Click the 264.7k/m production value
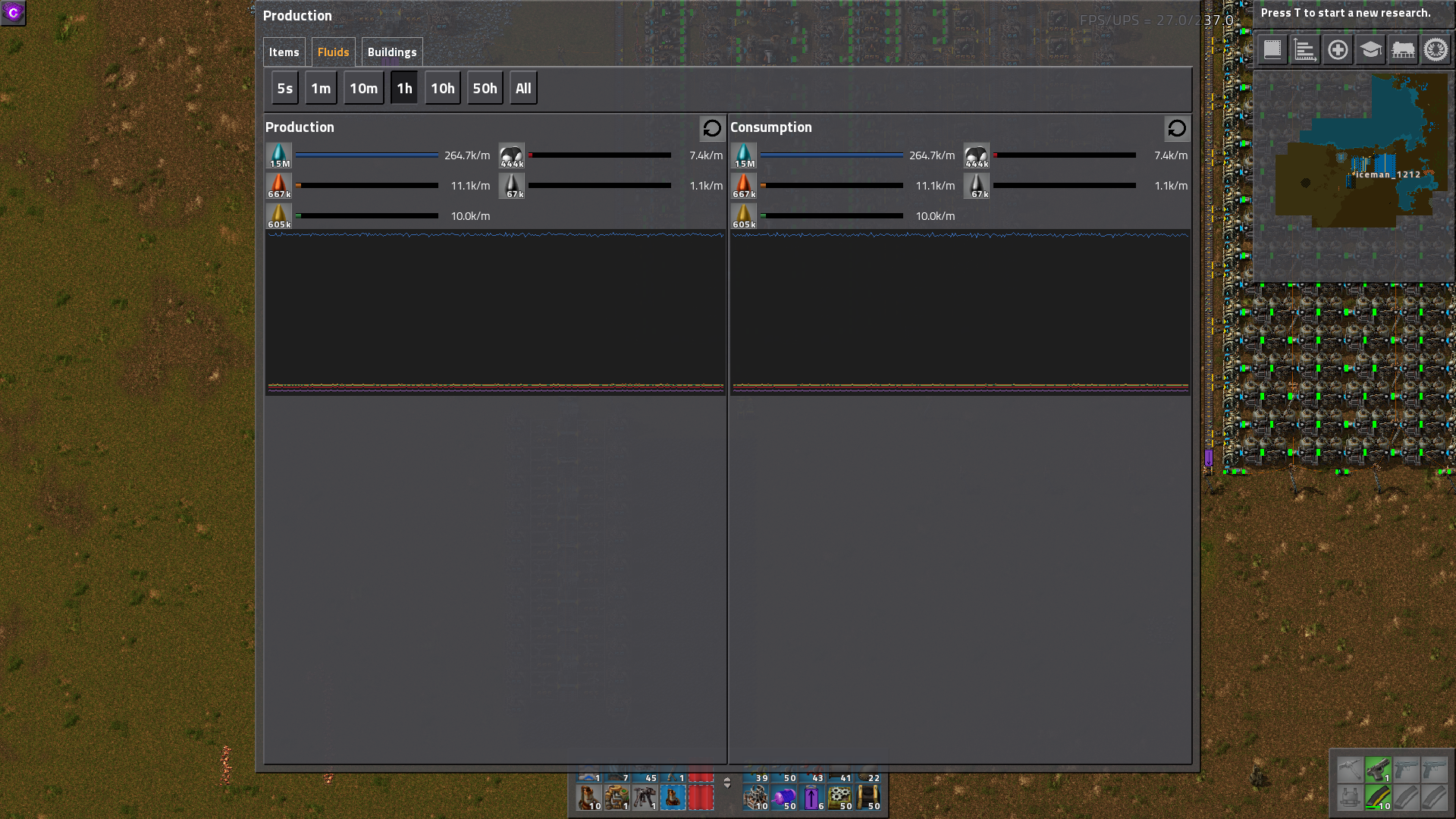Screen dimensions: 1456x819 467,155
